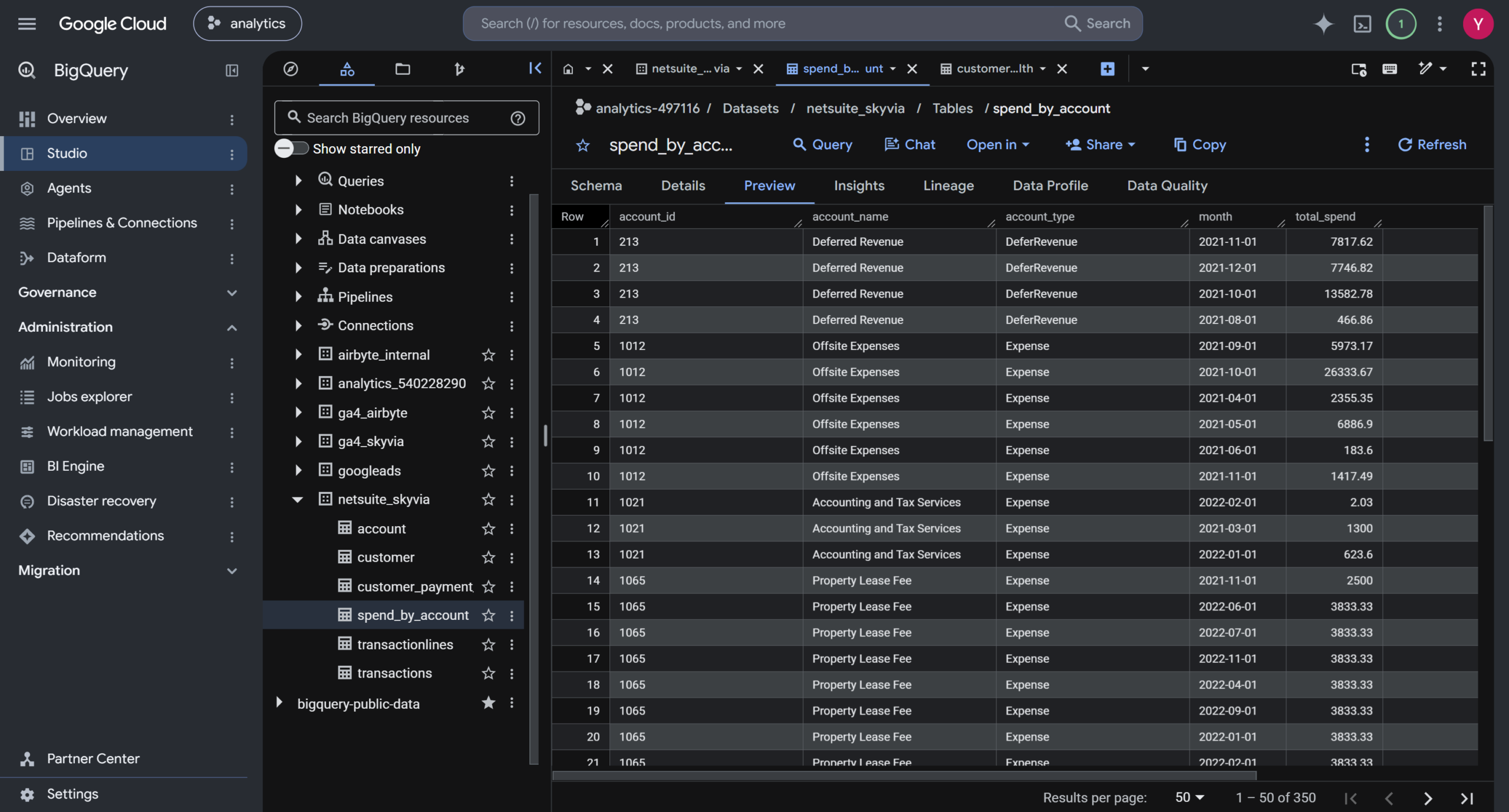
Task: Close the customer...lth tab
Action: (x=1062, y=68)
